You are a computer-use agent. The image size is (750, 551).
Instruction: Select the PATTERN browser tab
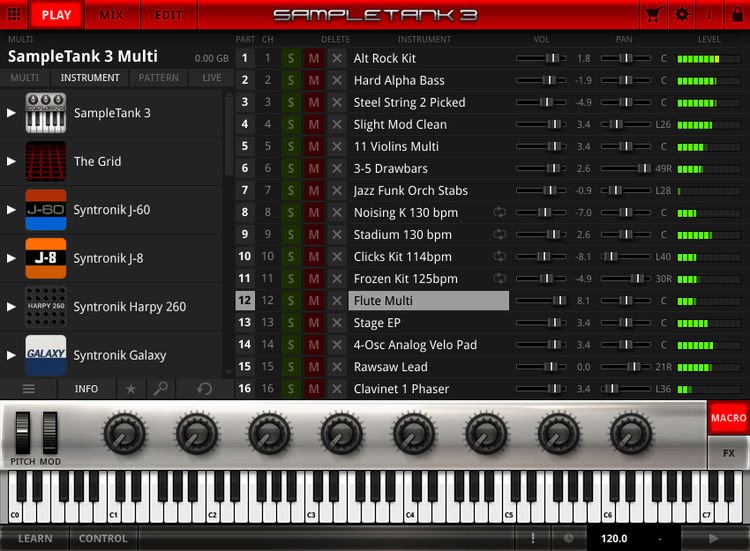point(159,78)
